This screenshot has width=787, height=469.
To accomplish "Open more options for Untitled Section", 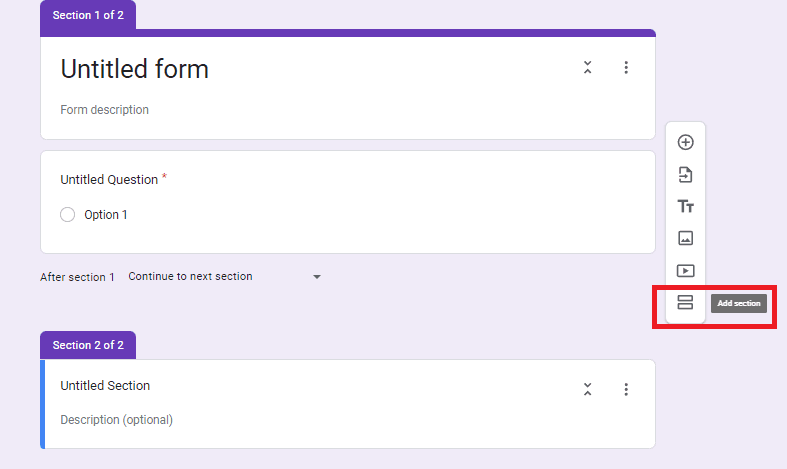I will (626, 389).
